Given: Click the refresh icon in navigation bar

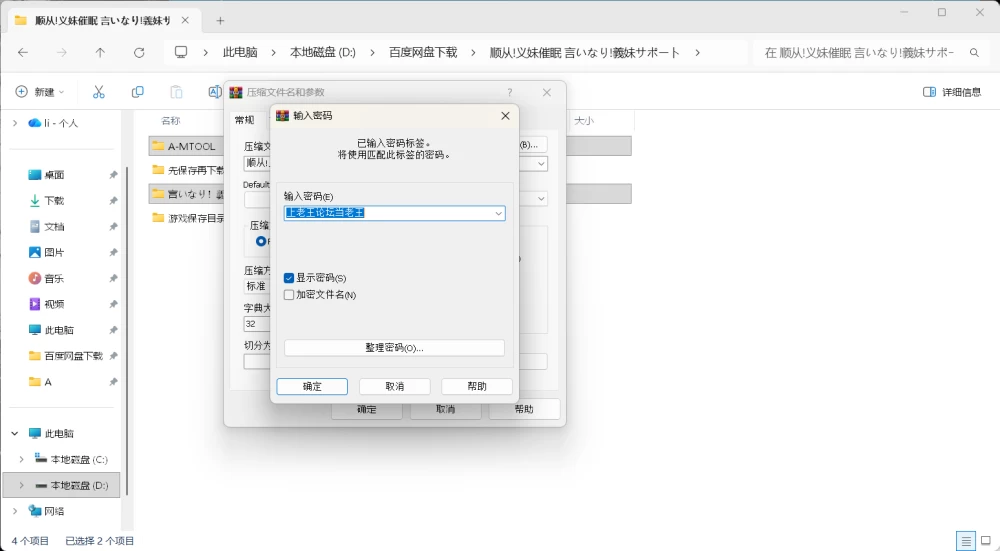Looking at the screenshot, I should tap(139, 53).
